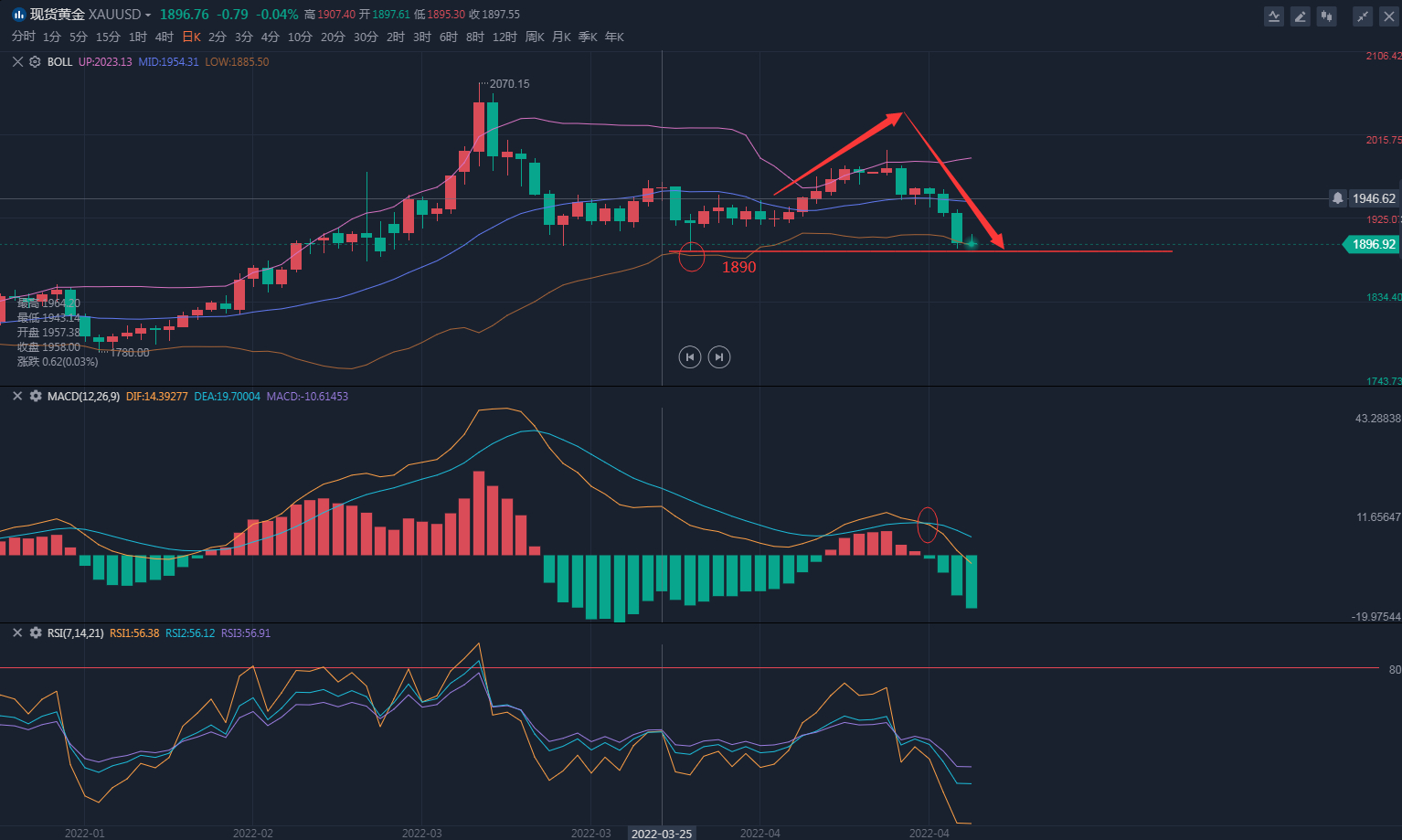Switch to 15分 timeframe
Image resolution: width=1402 pixels, height=840 pixels.
point(108,37)
